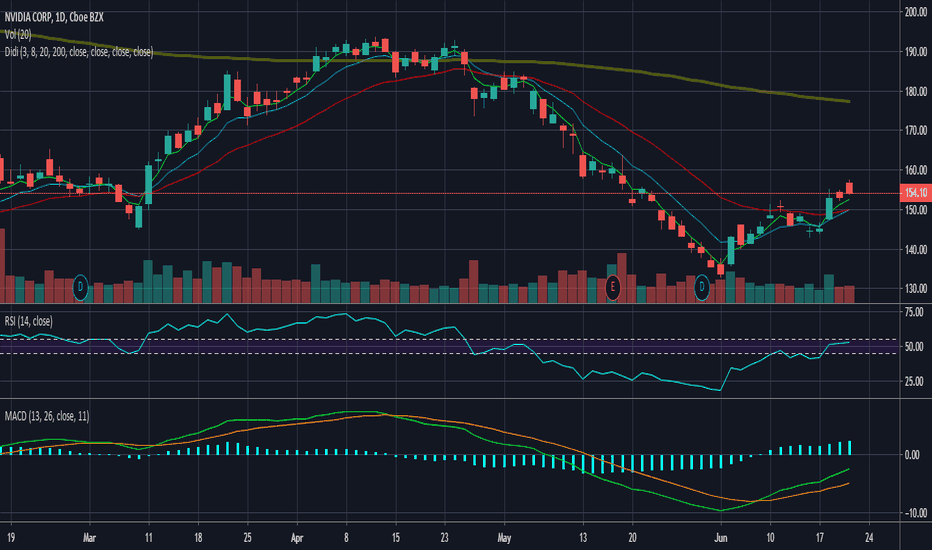Click the tall green candle on March 11

(x=149, y=184)
